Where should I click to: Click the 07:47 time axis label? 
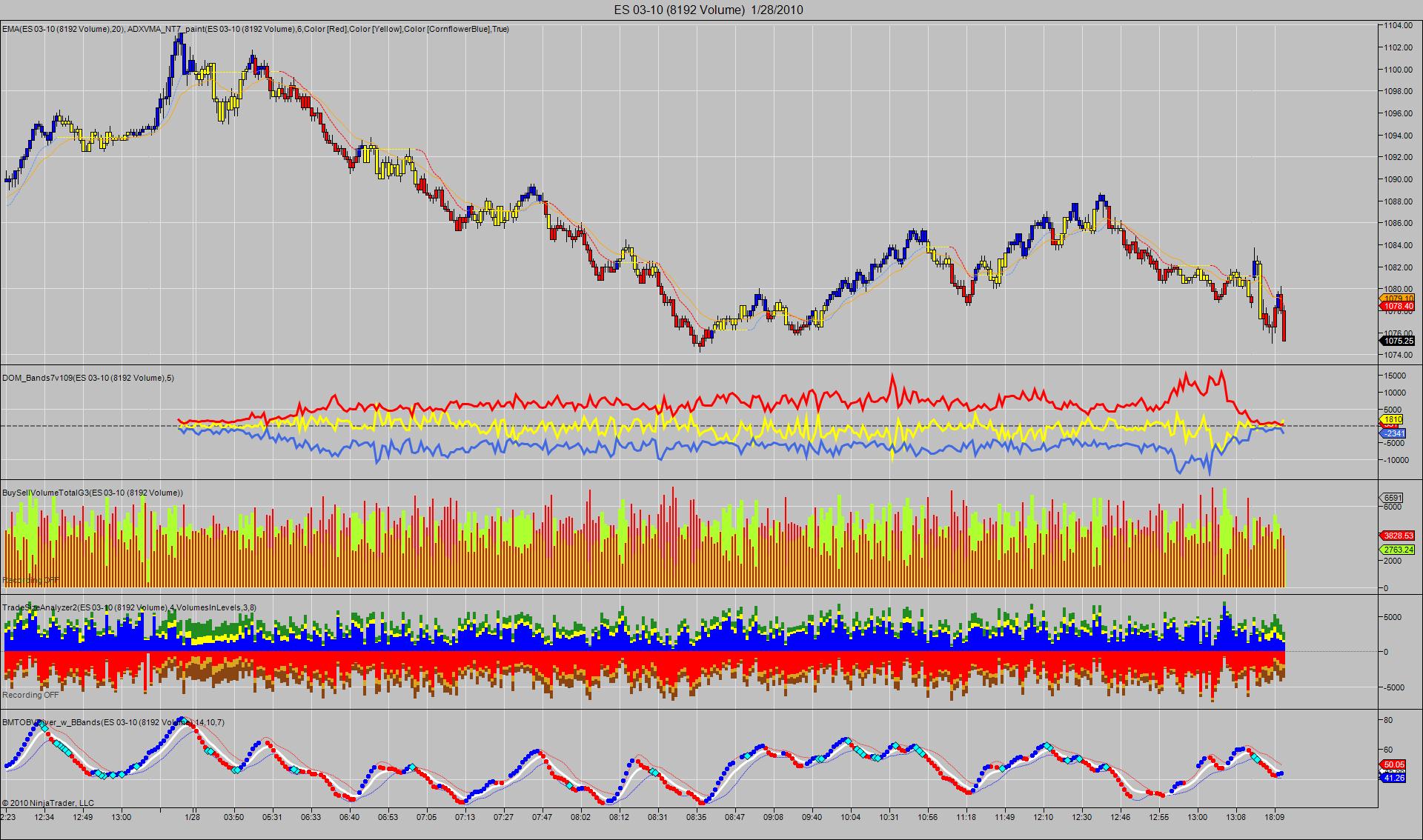point(542,818)
